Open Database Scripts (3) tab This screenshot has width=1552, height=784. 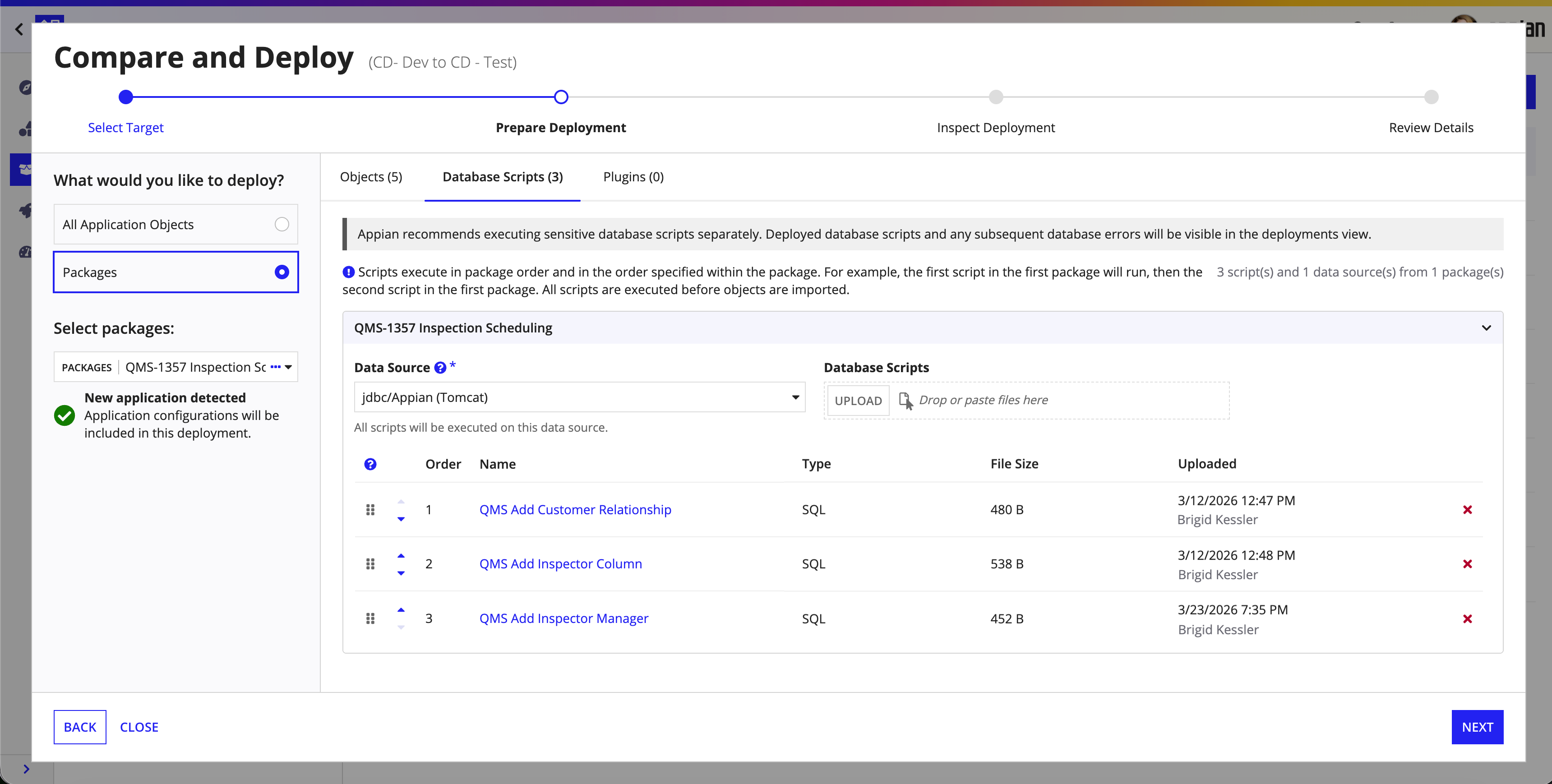click(x=503, y=176)
